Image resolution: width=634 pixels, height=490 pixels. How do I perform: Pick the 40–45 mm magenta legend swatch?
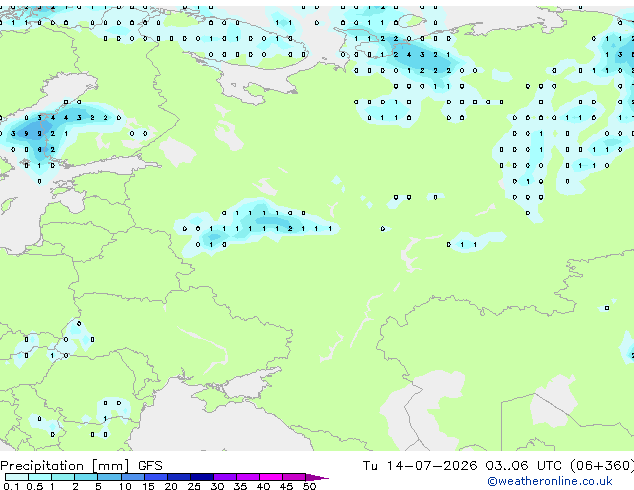[x=271, y=477]
